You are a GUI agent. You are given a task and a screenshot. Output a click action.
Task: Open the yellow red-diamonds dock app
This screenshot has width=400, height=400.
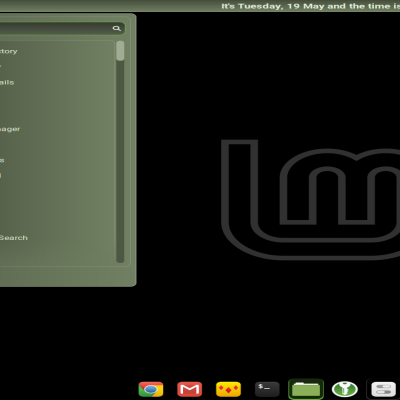click(x=228, y=389)
